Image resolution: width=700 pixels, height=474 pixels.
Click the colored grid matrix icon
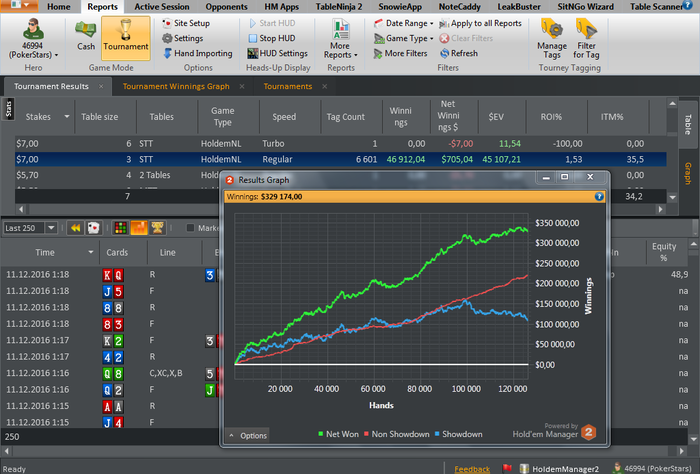pyautogui.click(x=121, y=228)
